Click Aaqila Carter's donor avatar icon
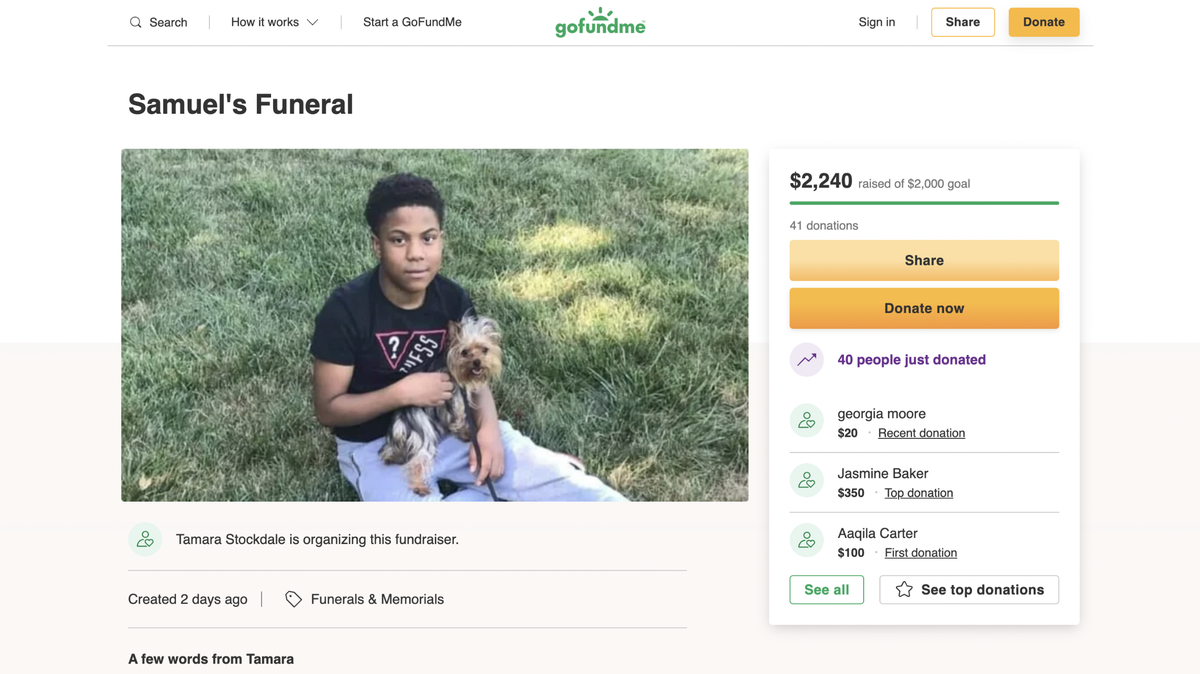1200x674 pixels. click(807, 541)
